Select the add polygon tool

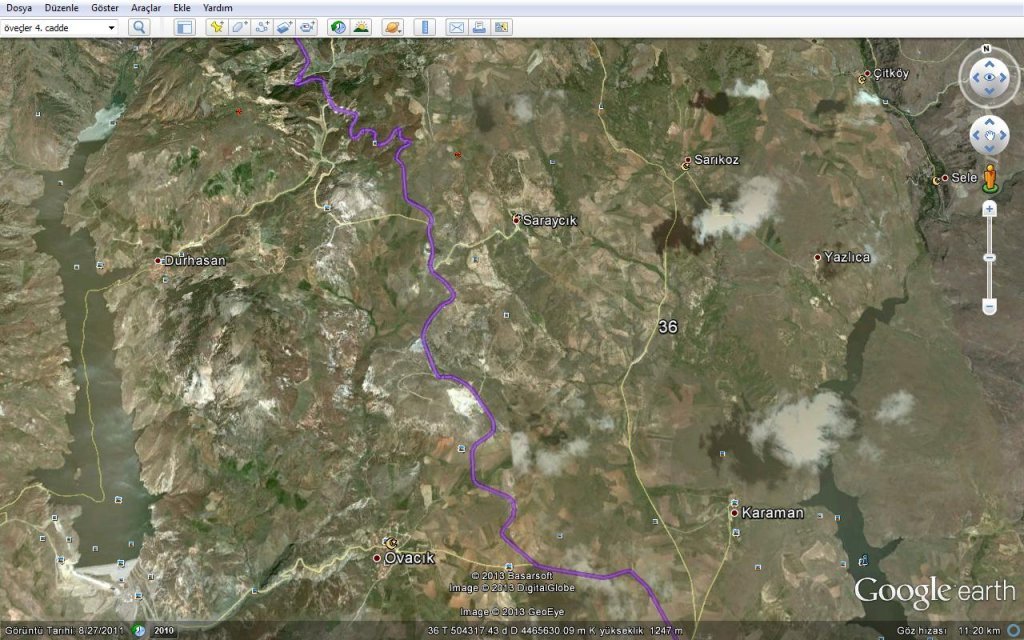click(x=239, y=27)
